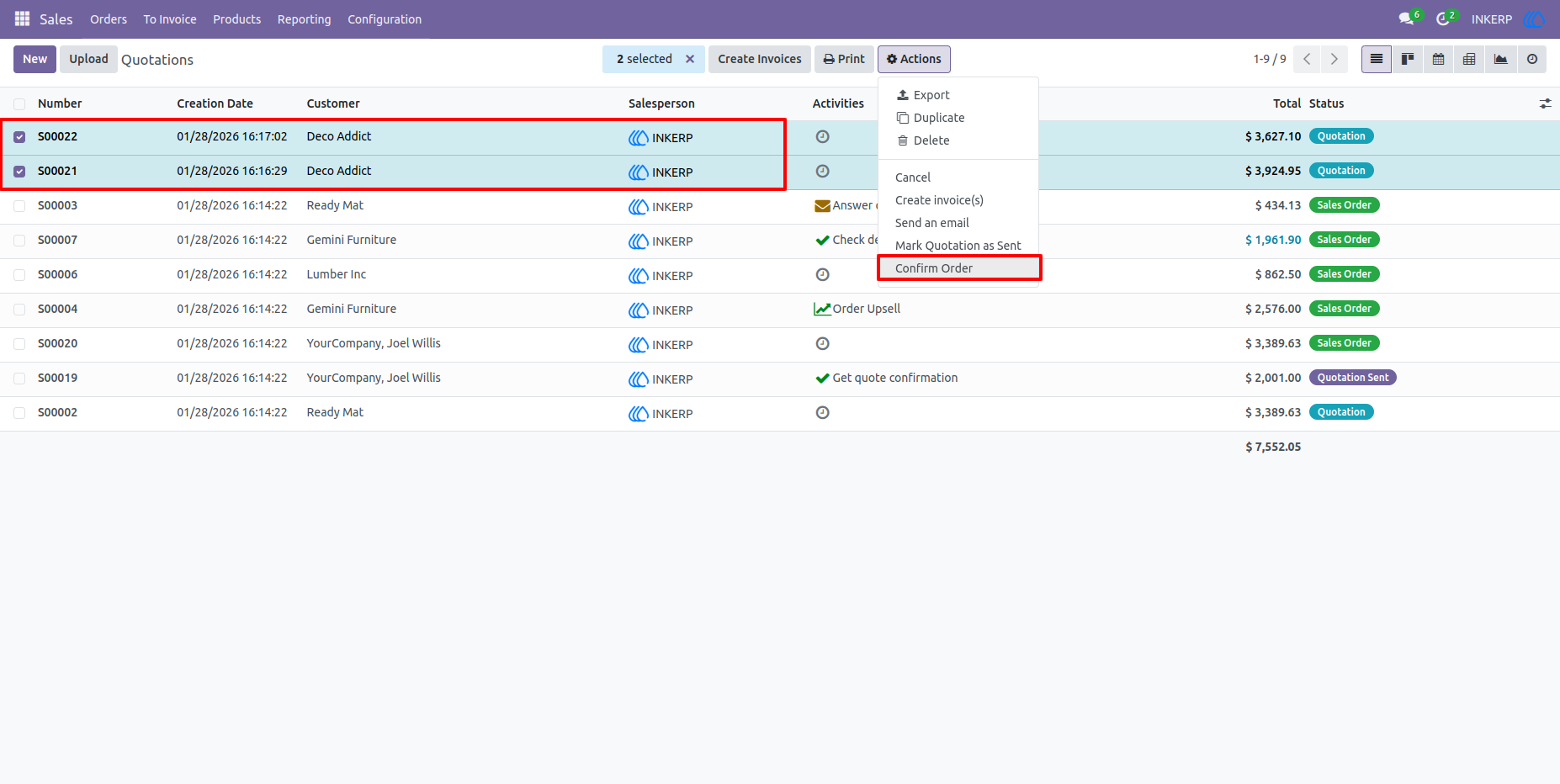Choose Confirm Order from Actions menu
This screenshot has height=784, width=1560.
pyautogui.click(x=959, y=268)
